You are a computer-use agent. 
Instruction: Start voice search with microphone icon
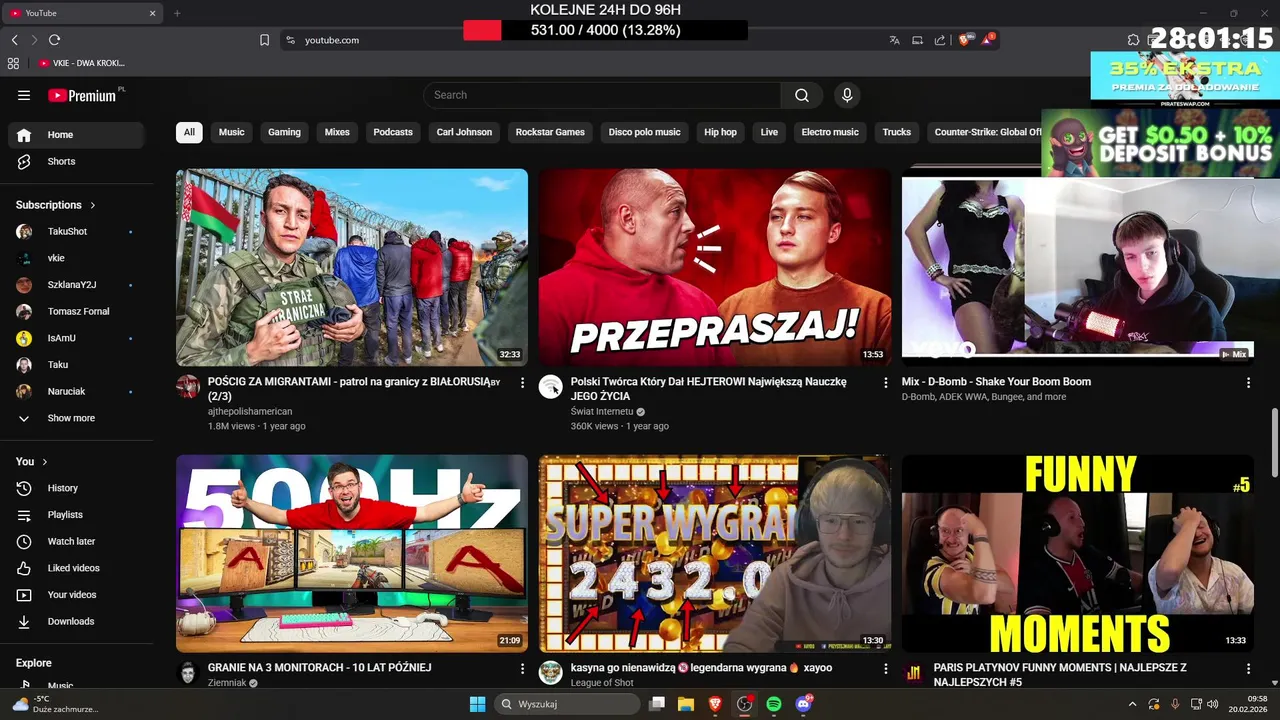click(x=847, y=95)
